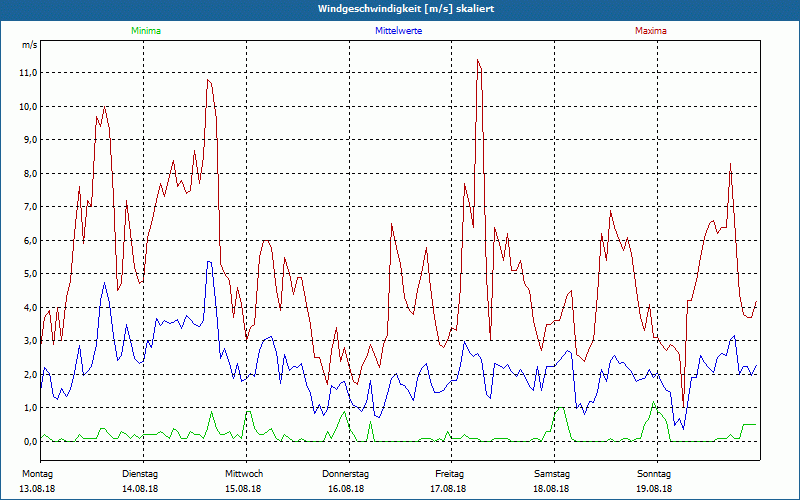Click the green Minima peak near Sonntag gridline

coord(654,403)
